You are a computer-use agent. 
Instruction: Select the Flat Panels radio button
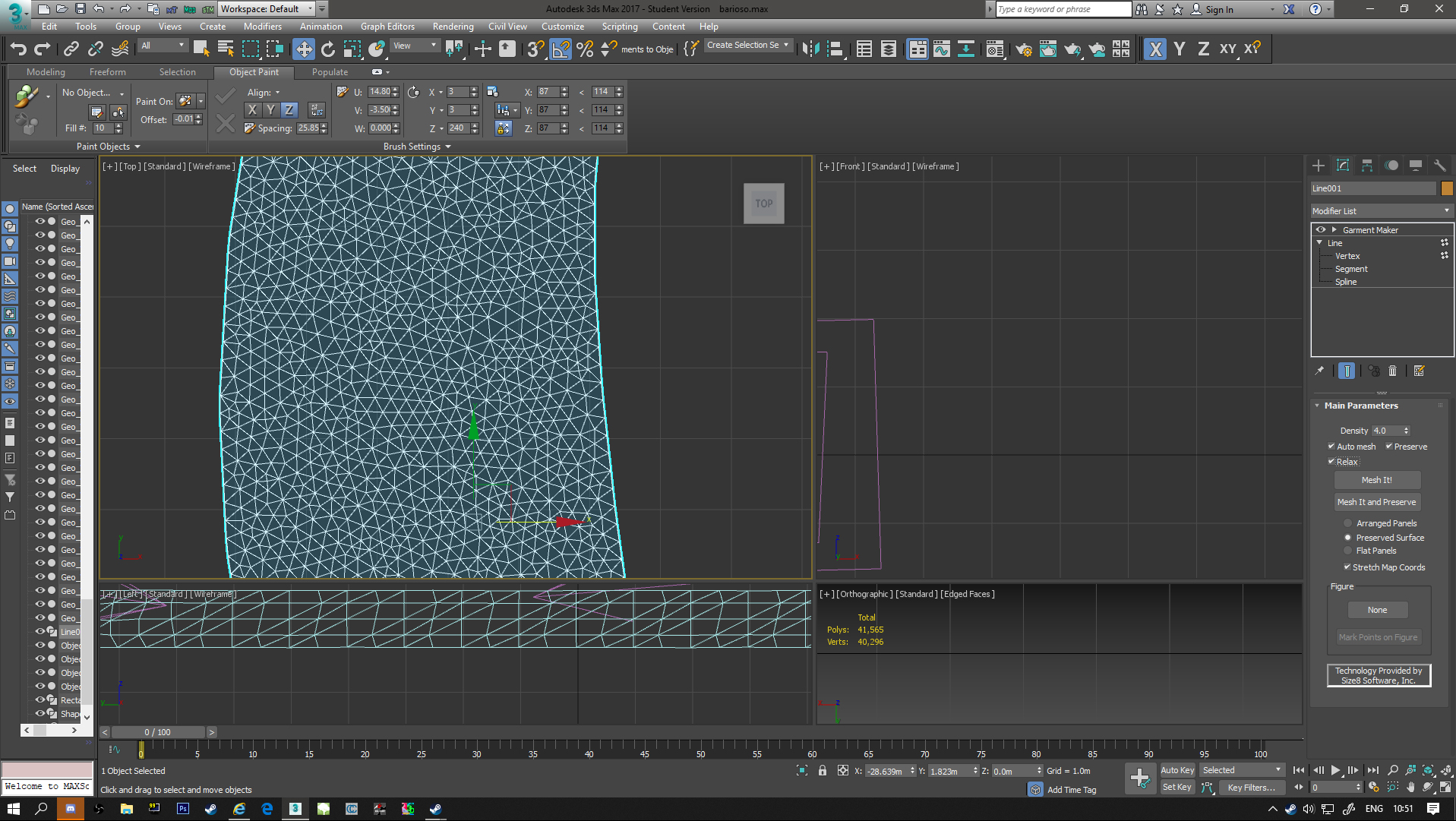point(1348,551)
